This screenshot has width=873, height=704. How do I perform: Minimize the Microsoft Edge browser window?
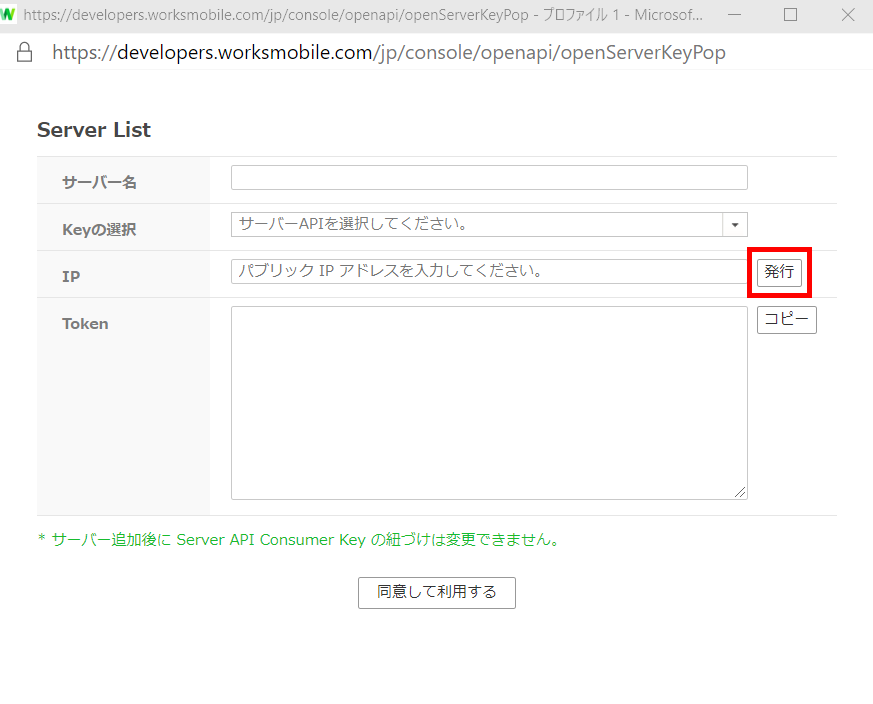pos(733,15)
